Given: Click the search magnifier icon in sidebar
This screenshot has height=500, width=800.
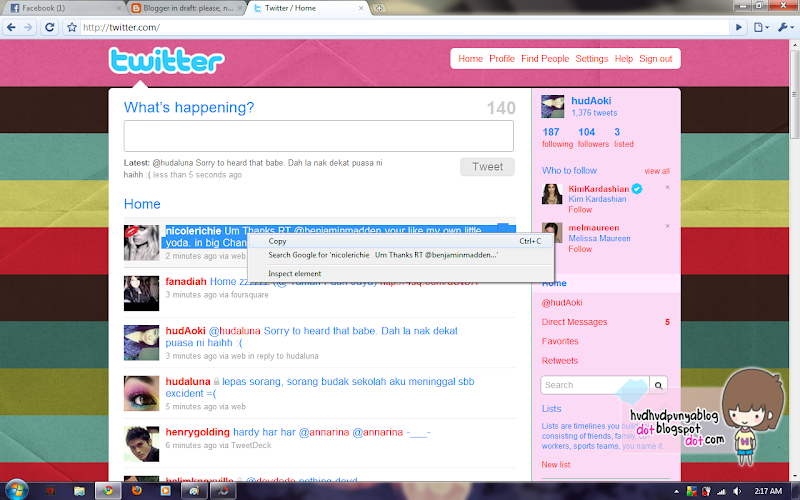Looking at the screenshot, I should [658, 385].
